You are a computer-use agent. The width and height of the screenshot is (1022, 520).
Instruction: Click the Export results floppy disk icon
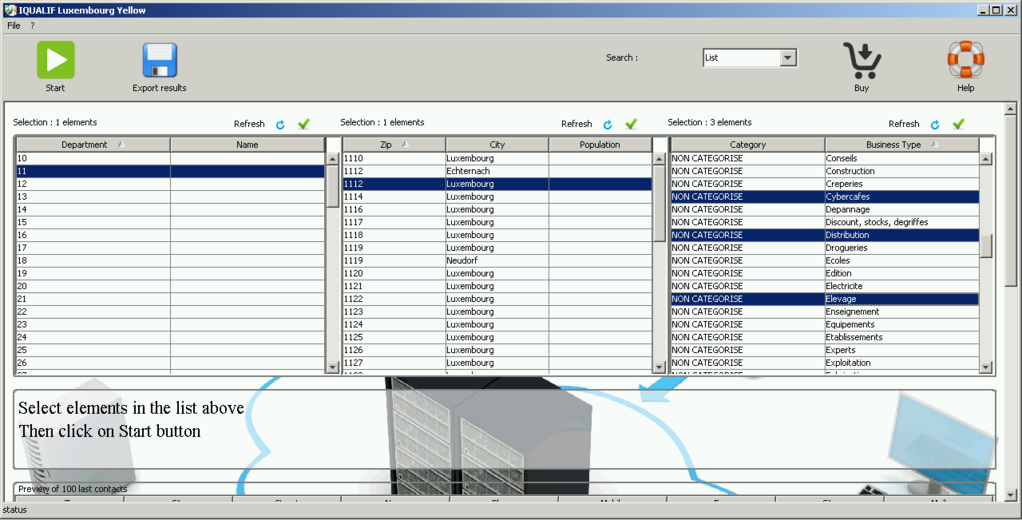(x=160, y=61)
